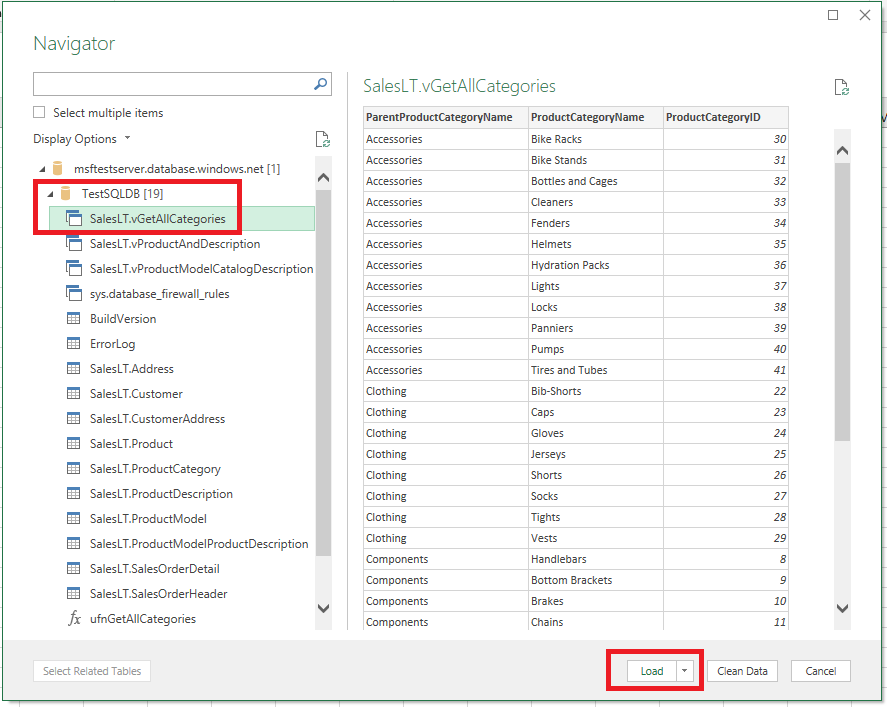887x707 pixels.
Task: Close the Navigator dialog
Action: coord(864,15)
